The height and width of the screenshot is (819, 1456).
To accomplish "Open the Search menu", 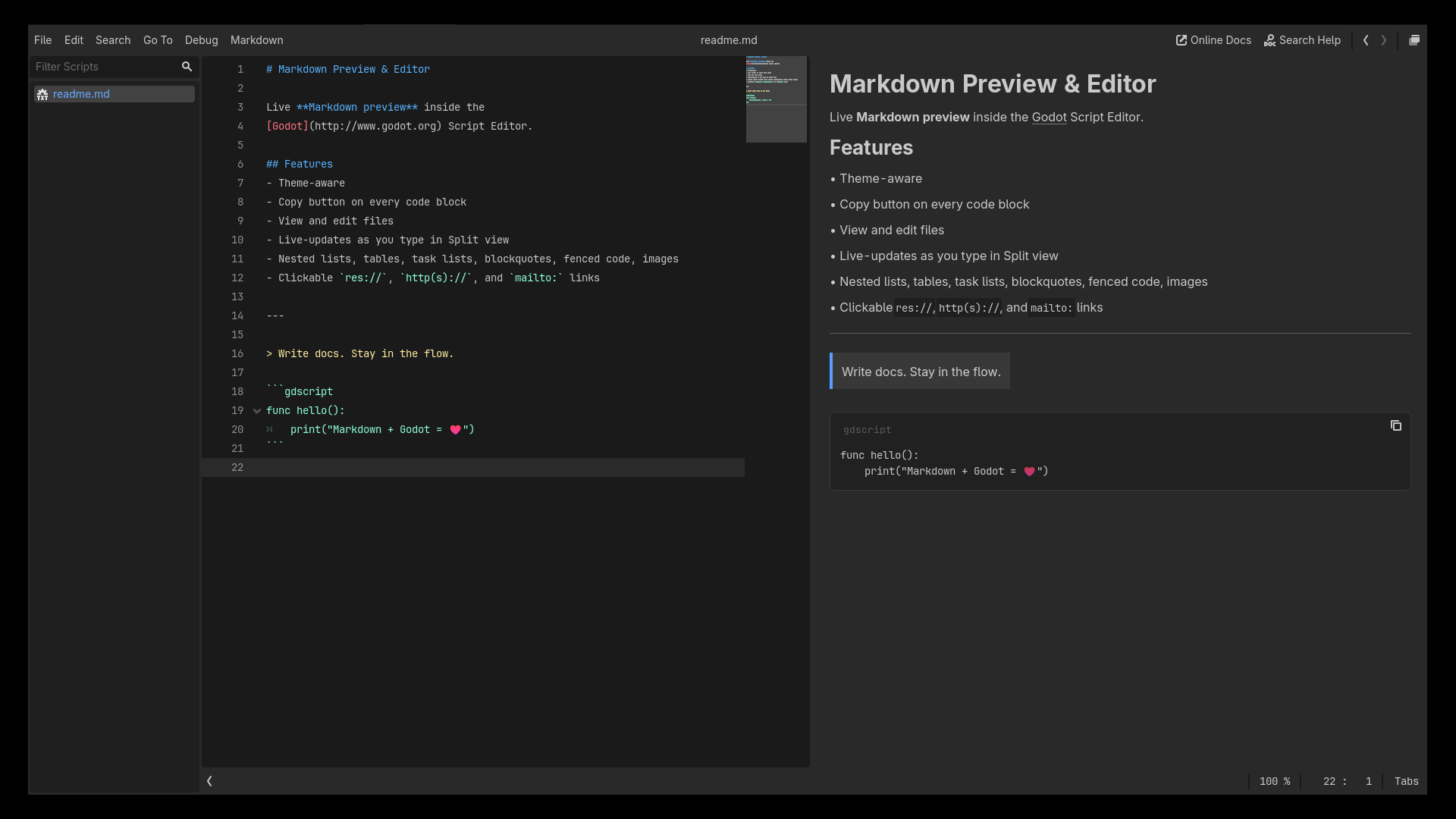I will pos(113,40).
